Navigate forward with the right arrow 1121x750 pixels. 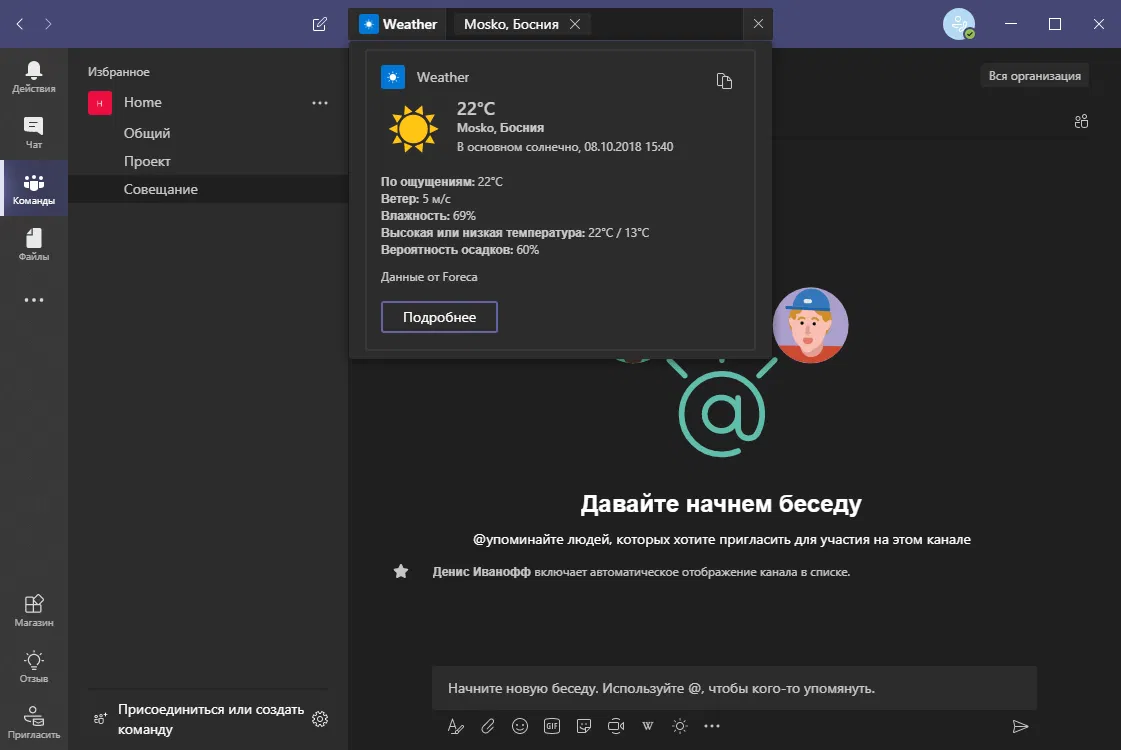[48, 24]
